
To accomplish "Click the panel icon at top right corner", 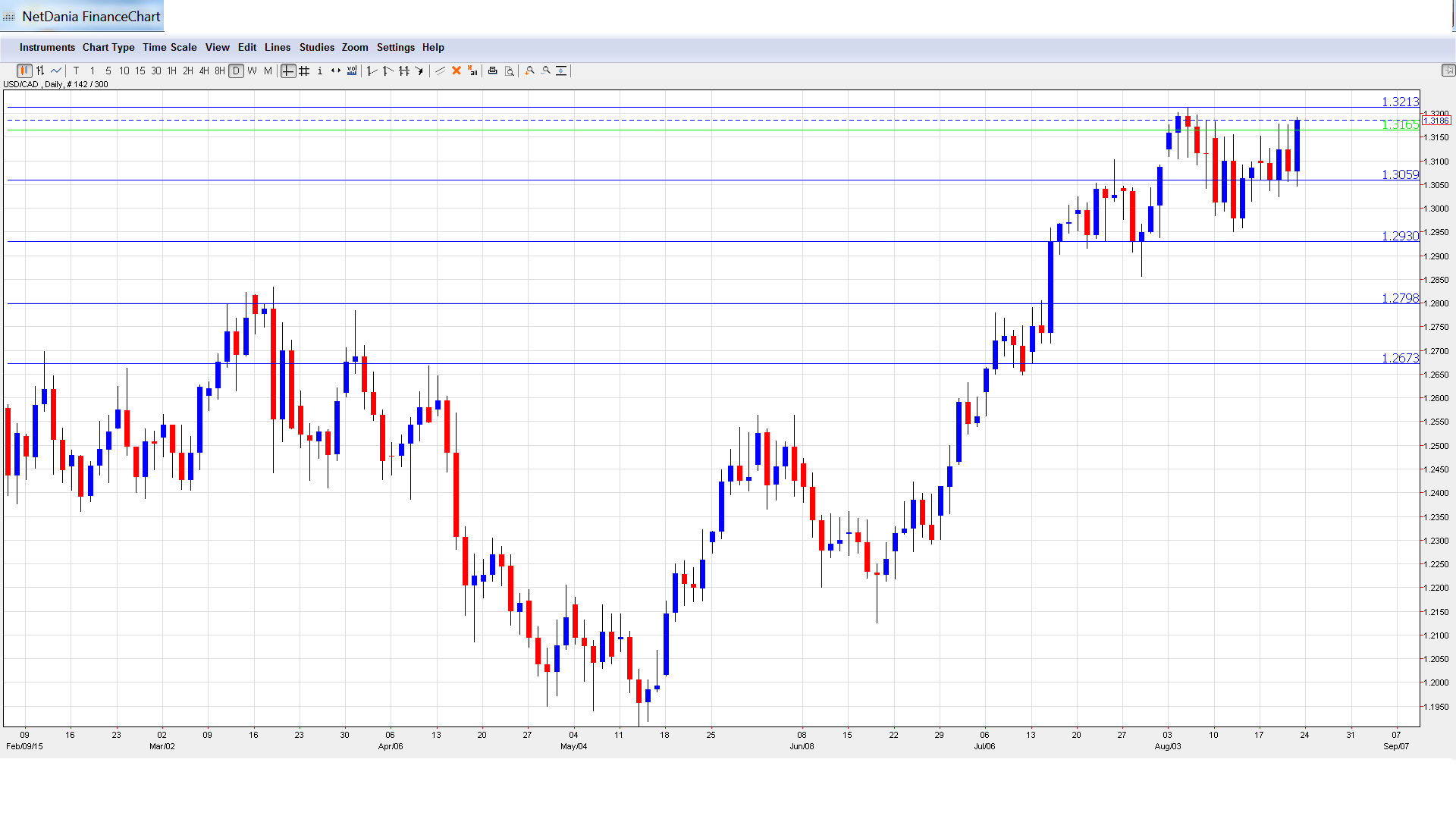I will coord(1448,71).
